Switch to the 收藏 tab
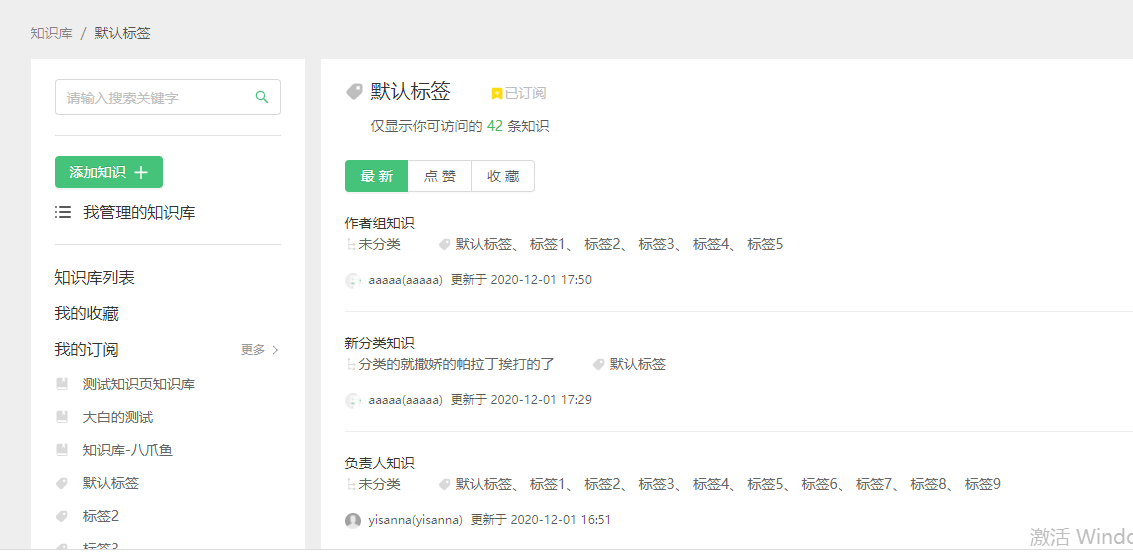Image resolution: width=1133 pixels, height=553 pixels. 503,176
